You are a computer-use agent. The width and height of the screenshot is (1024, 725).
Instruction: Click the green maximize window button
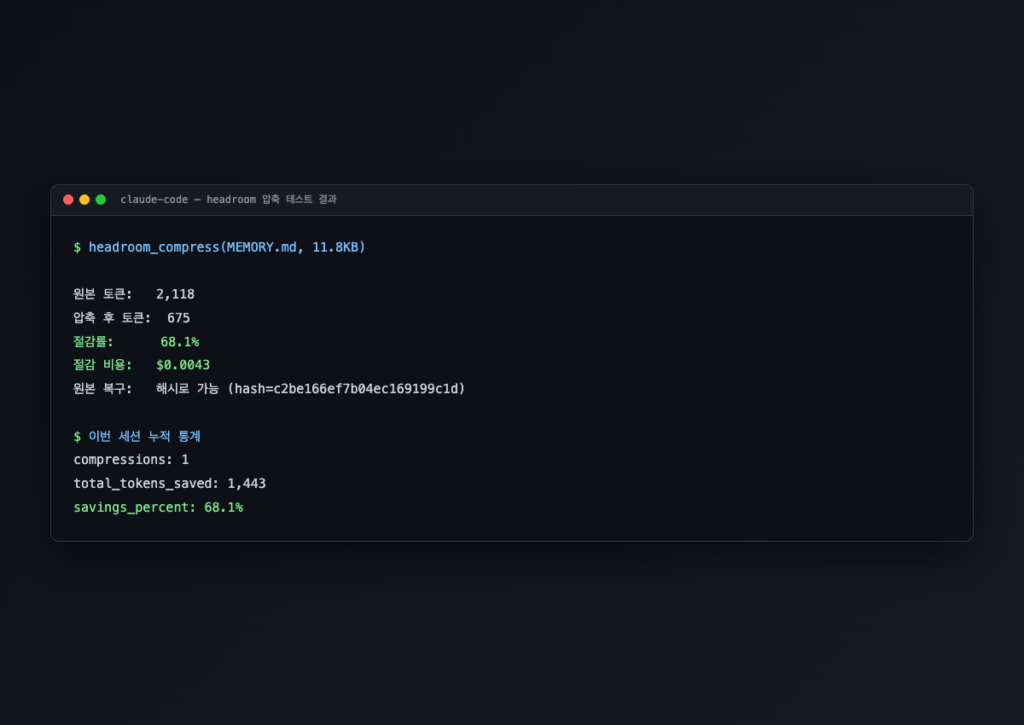[x=101, y=200]
